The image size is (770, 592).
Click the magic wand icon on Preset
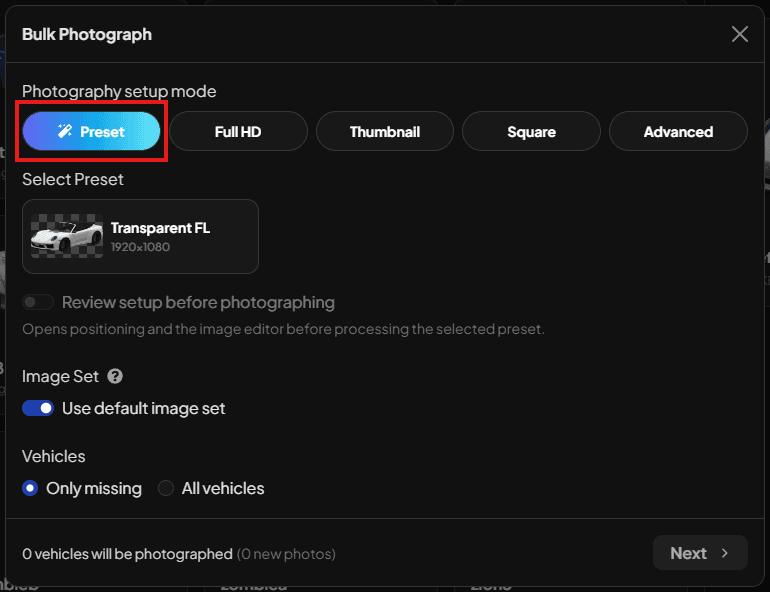point(65,131)
